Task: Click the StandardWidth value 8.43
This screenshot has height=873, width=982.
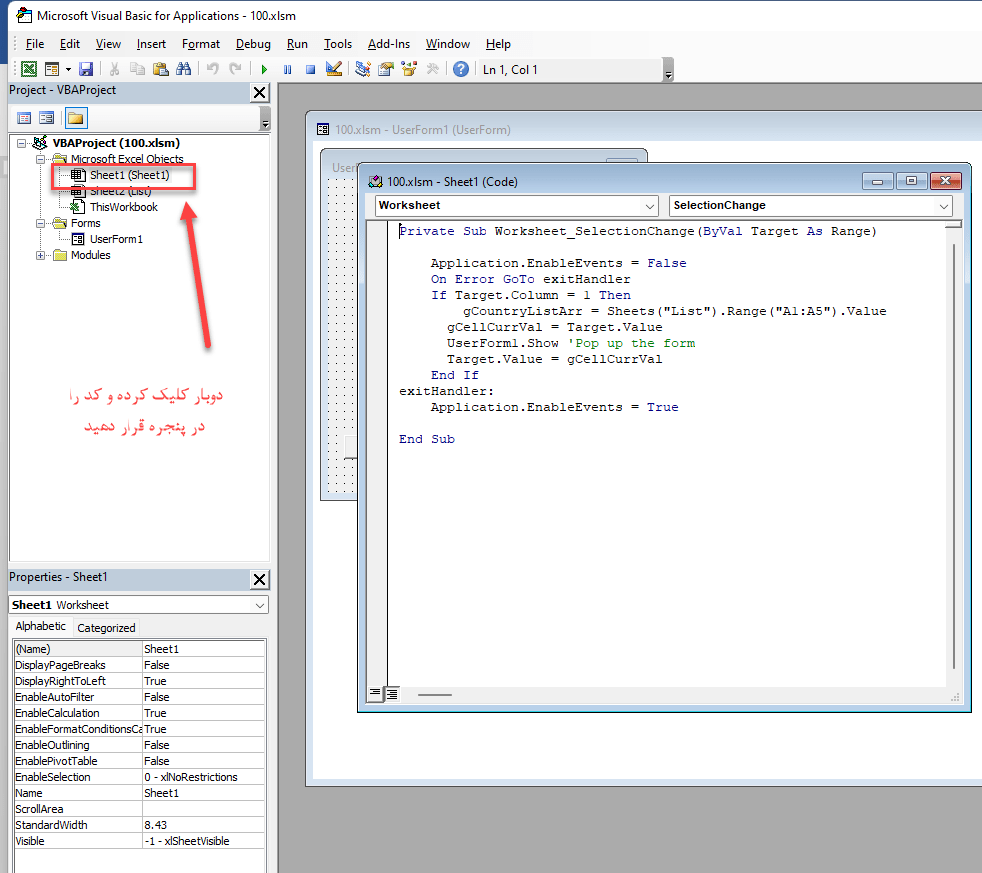Action: [x=204, y=825]
